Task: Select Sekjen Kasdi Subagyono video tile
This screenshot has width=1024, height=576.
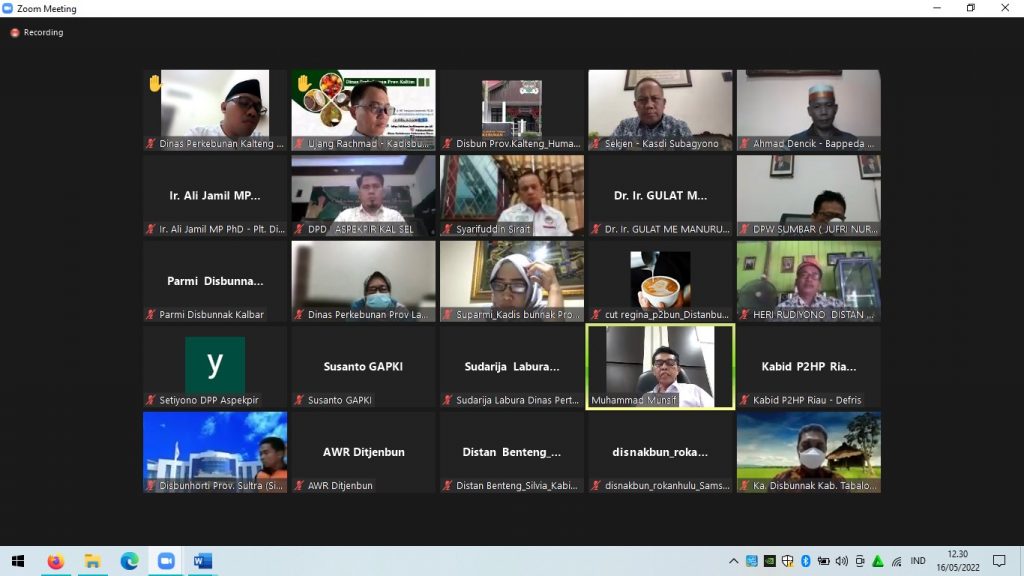Action: (660, 110)
